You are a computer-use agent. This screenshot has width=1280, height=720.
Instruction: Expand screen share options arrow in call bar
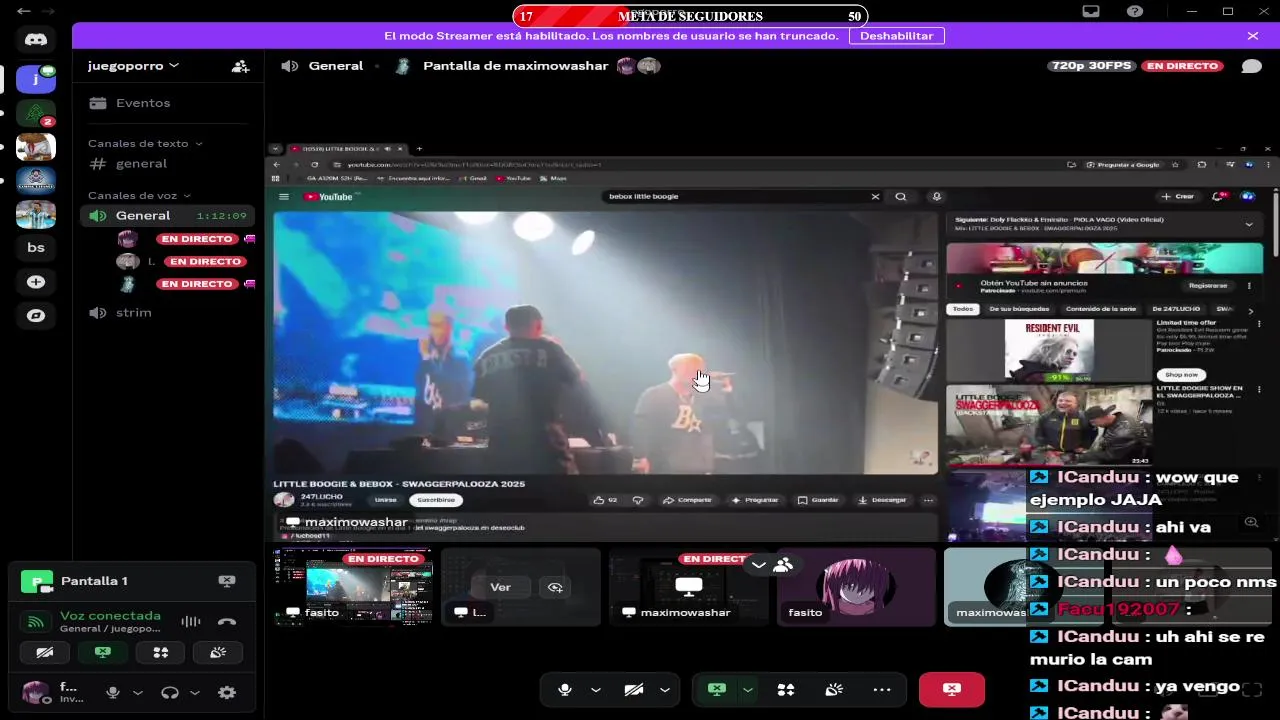[748, 690]
